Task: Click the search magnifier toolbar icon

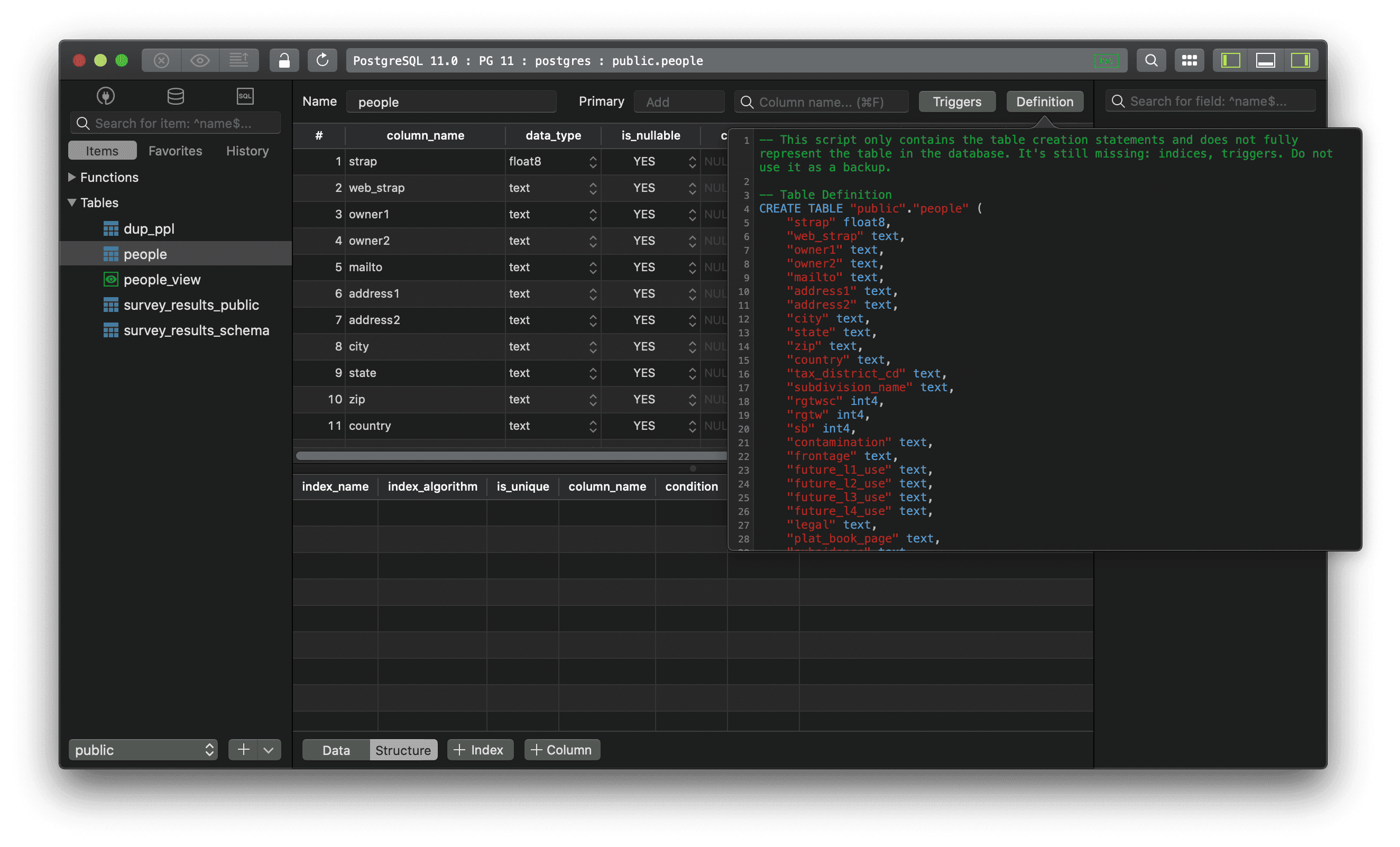Action: click(x=1151, y=60)
